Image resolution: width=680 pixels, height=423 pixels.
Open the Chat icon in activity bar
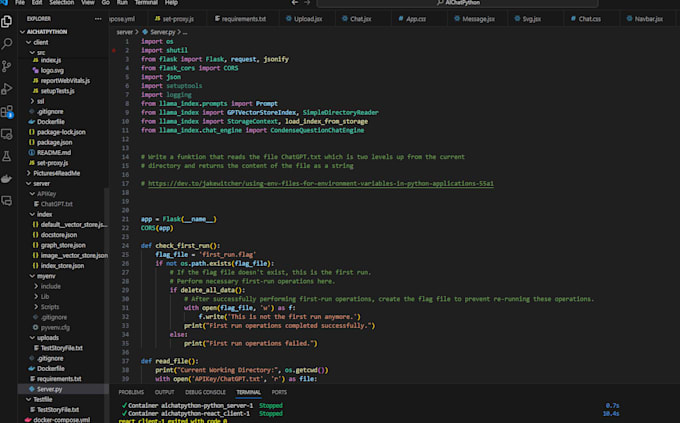(x=7, y=200)
